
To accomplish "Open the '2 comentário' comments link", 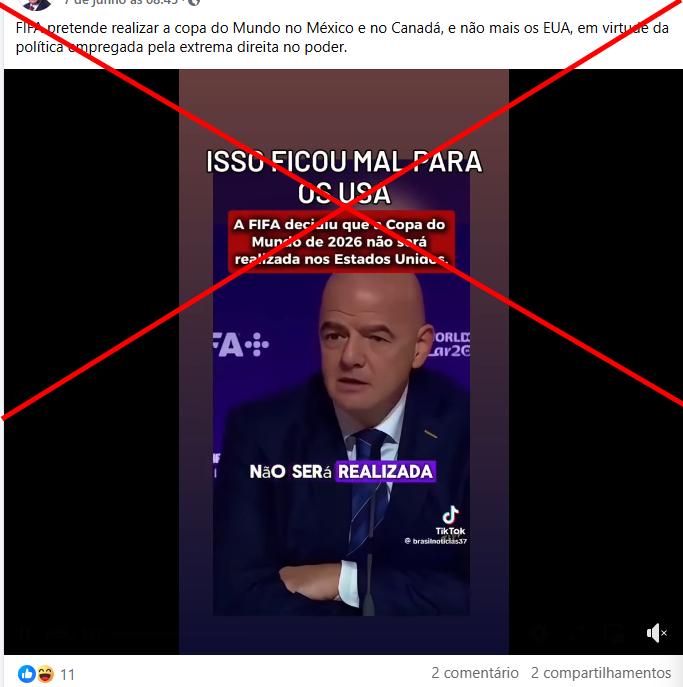I will point(475,673).
